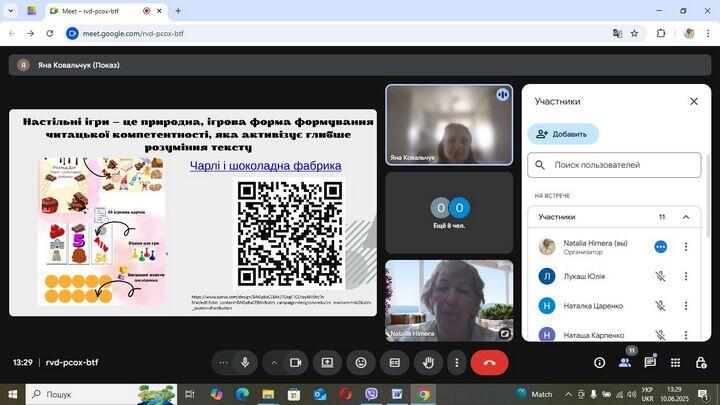
Task: Click self-view picture-in-picture icon on Natalia tile
Action: 504,333
